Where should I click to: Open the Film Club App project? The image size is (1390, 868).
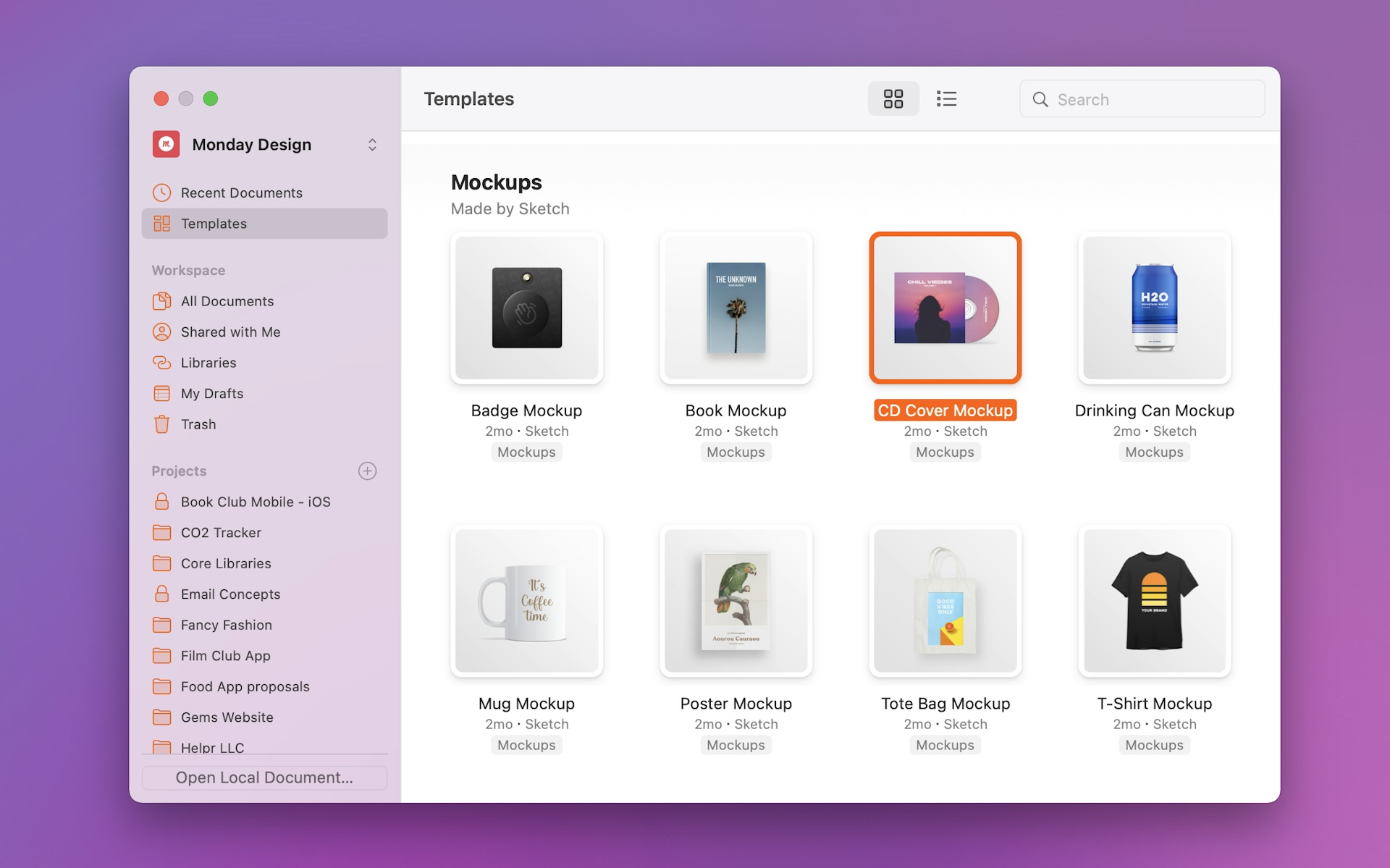[x=225, y=656]
